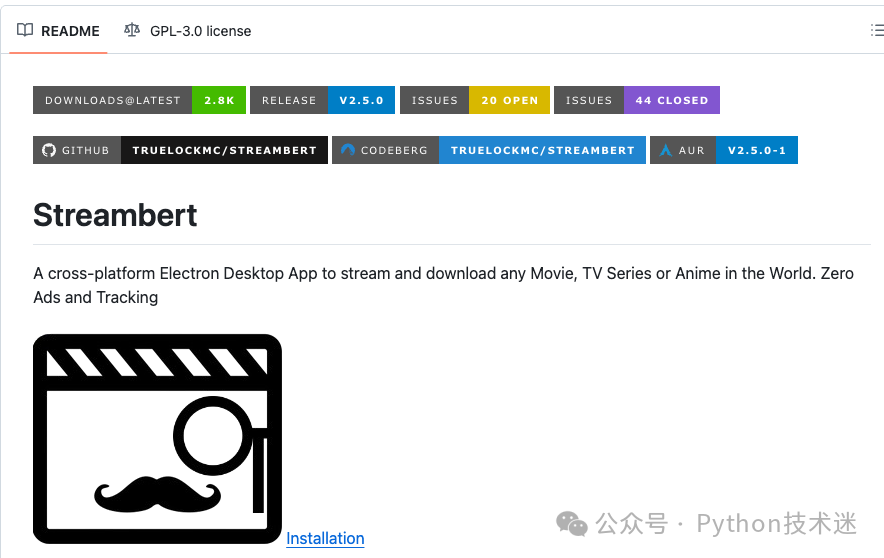This screenshot has height=558, width=884.
Task: Click the Downloads@latest 2.8K badge
Action: [x=139, y=100]
